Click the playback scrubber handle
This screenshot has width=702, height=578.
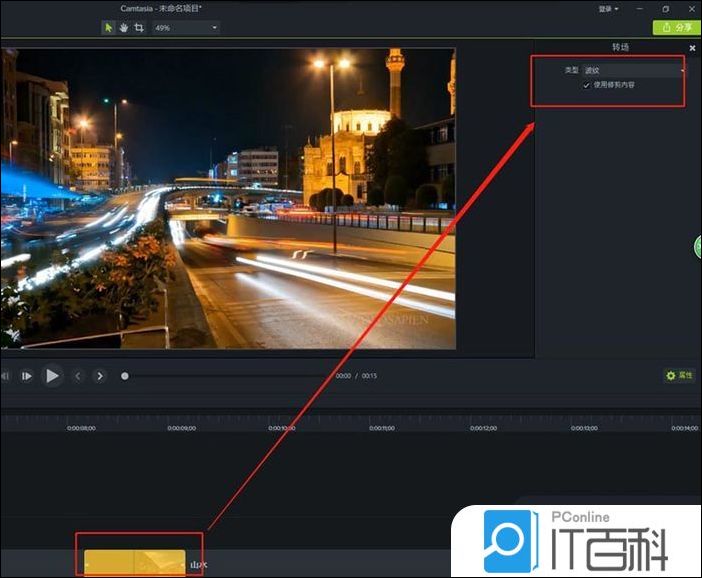point(125,376)
